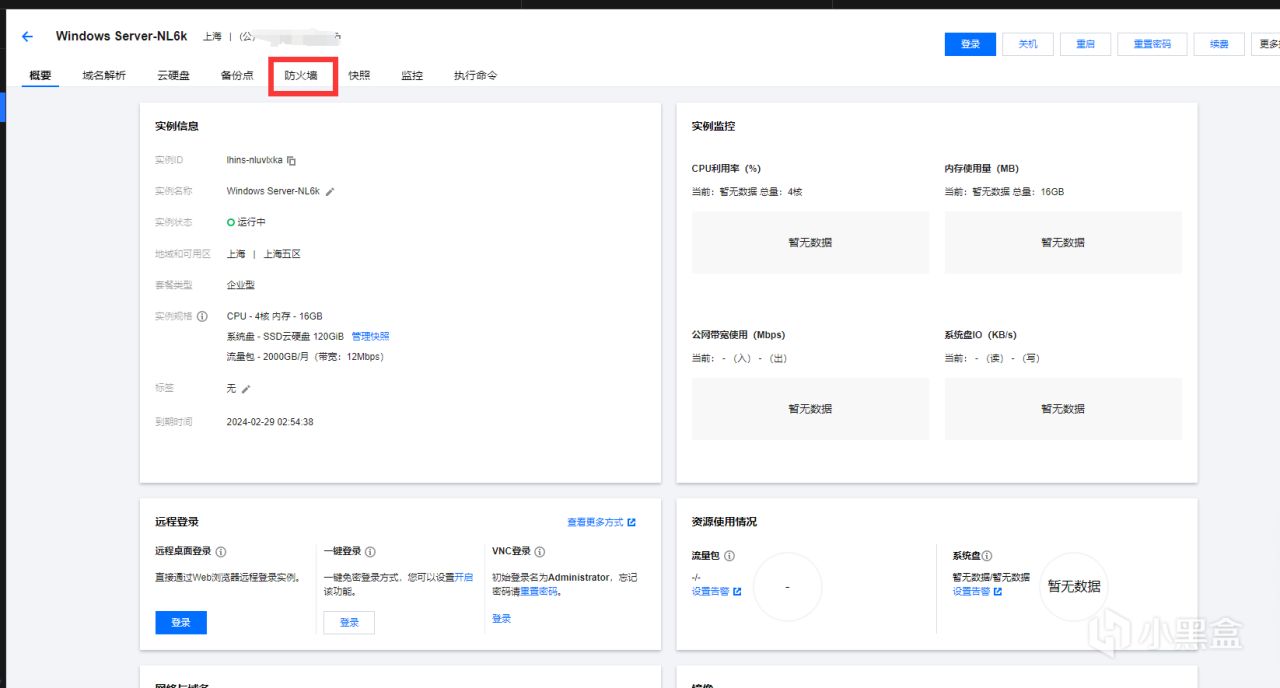Edit the 标签 tag pencil icon
Image resolution: width=1280 pixels, height=688 pixels.
click(246, 389)
